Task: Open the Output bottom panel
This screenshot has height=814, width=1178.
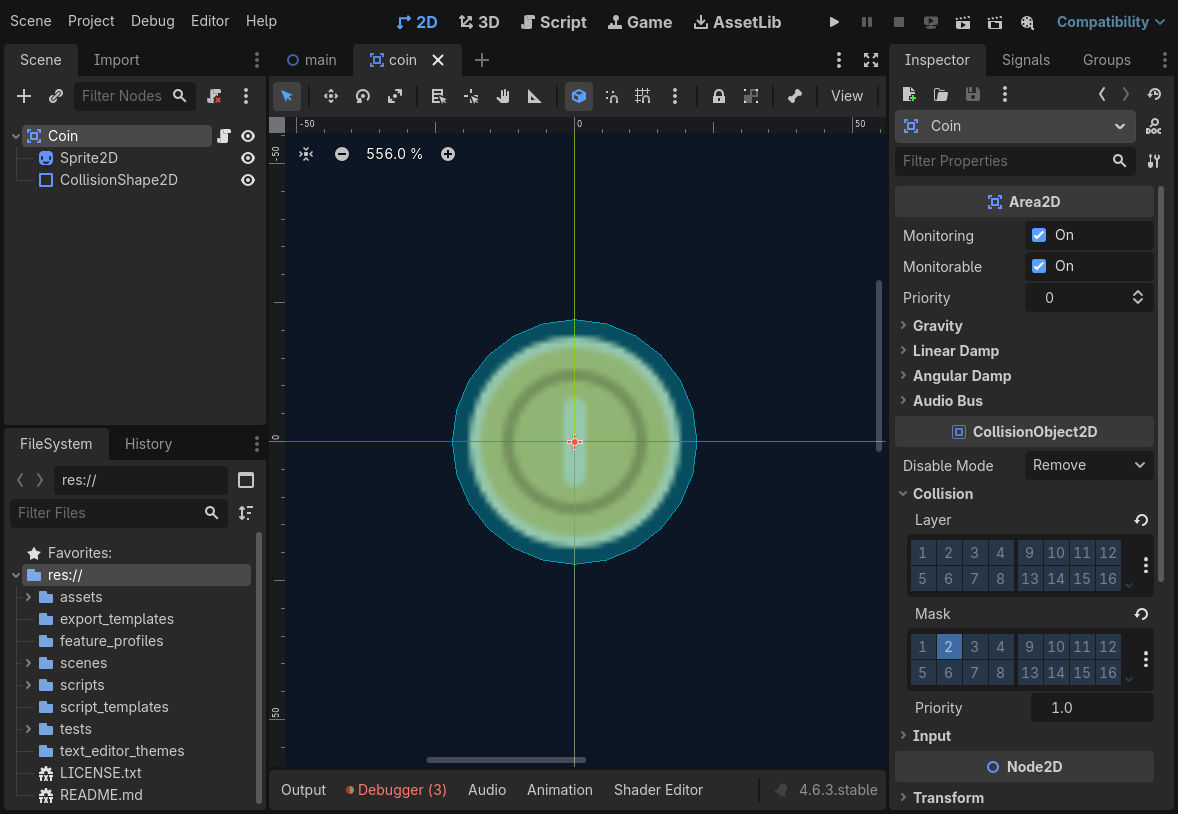Action: click(304, 790)
